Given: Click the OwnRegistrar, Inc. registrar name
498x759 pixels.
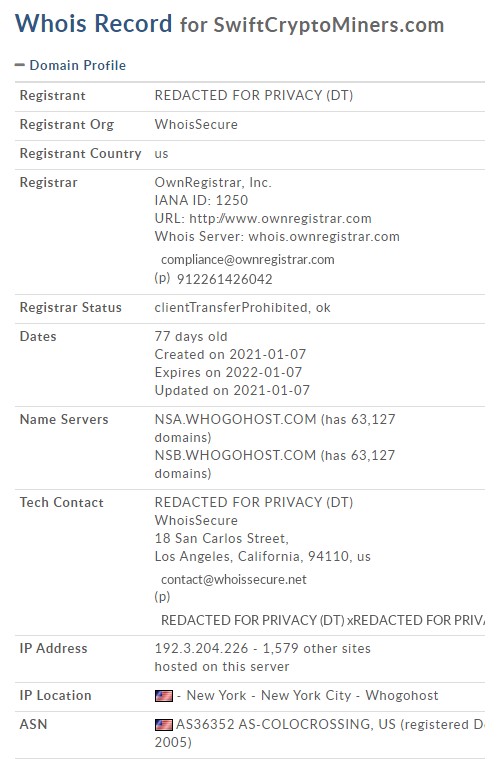Looking at the screenshot, I should (x=213, y=182).
